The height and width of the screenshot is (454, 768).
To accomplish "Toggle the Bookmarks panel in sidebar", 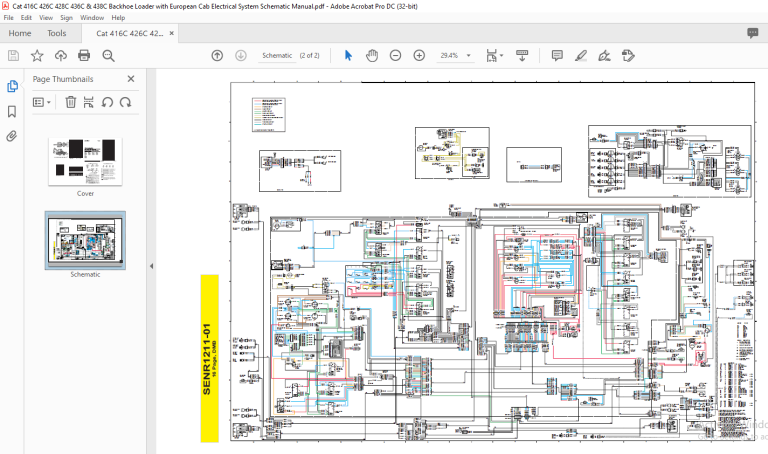I will [x=12, y=112].
